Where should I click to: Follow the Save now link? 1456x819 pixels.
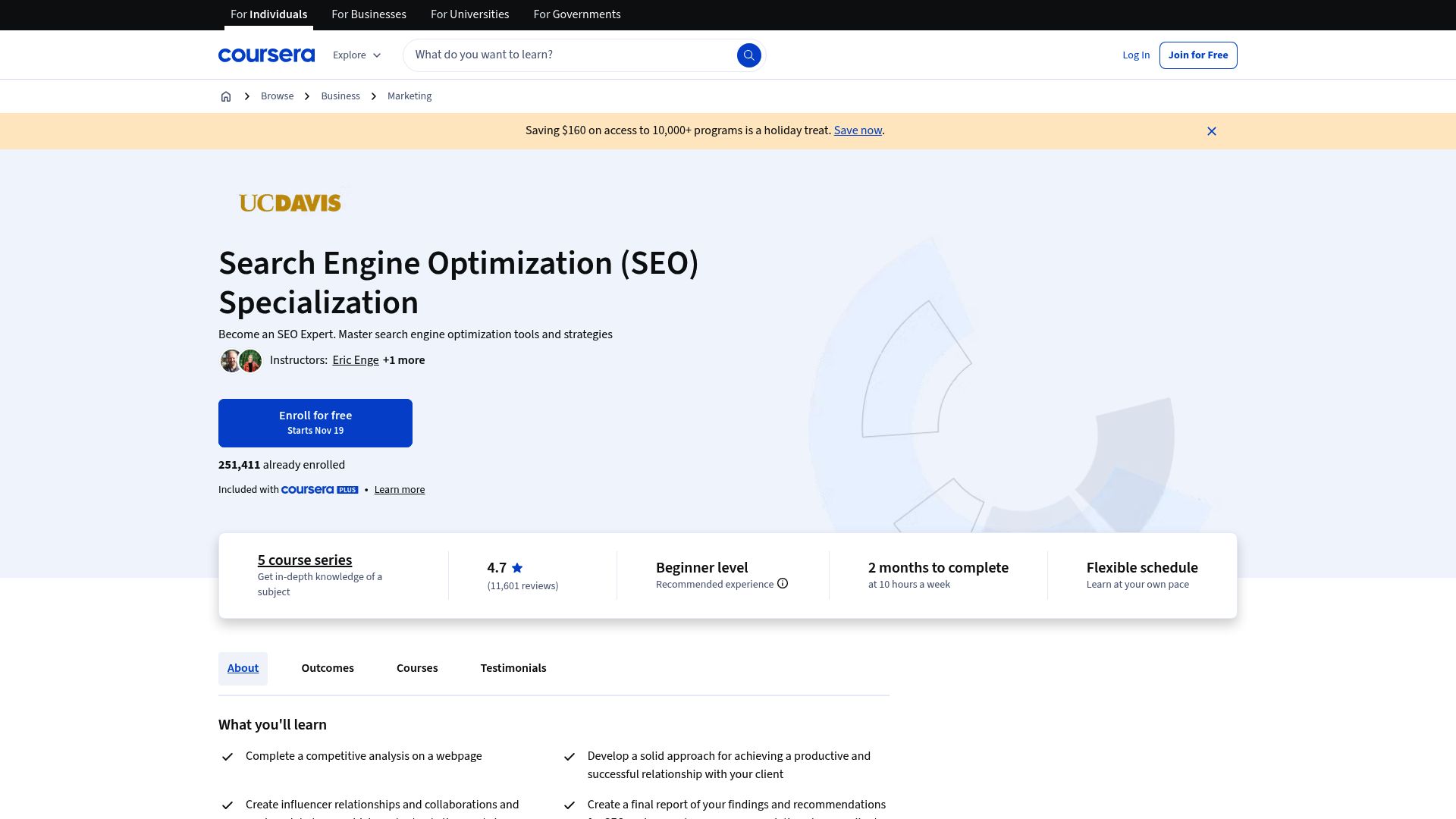click(857, 130)
